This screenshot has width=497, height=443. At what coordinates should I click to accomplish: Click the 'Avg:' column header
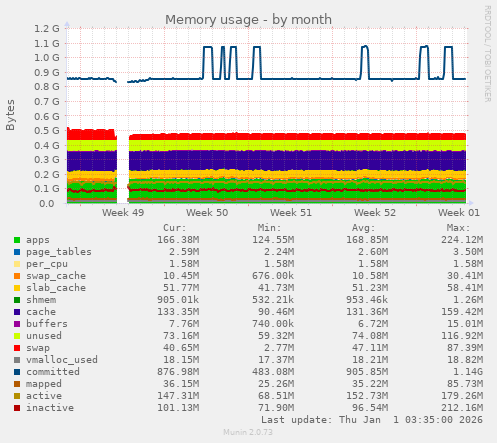point(364,228)
